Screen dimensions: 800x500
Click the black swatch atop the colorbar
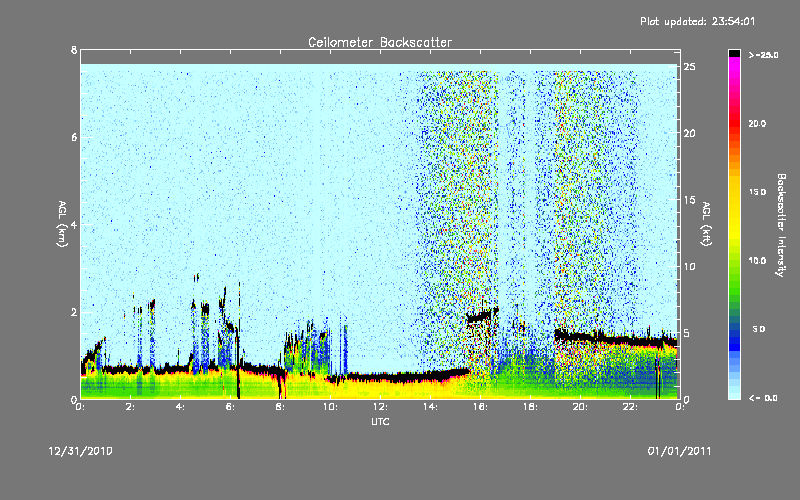point(734,53)
